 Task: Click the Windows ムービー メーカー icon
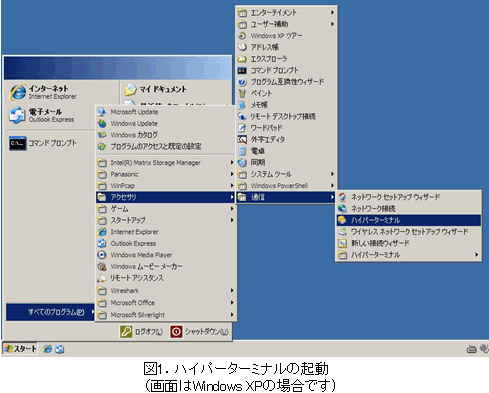(x=102, y=266)
